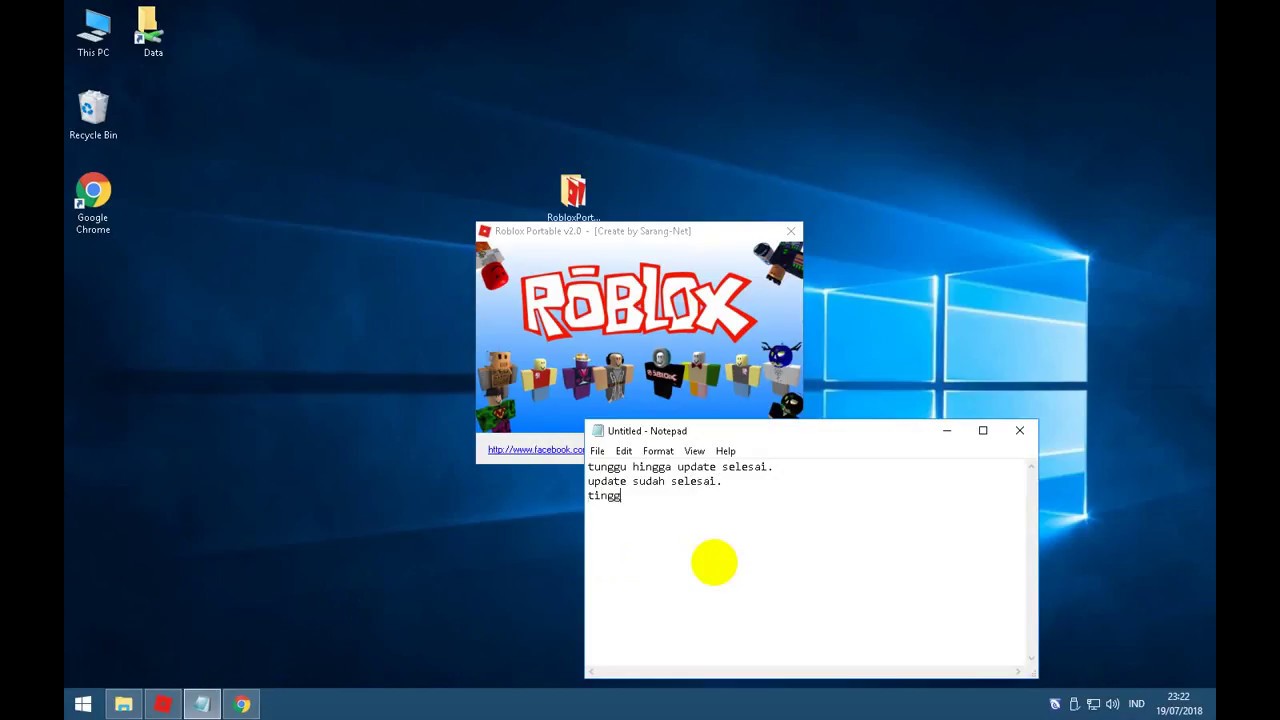Click the Roblox logo banner image
This screenshot has height=720, width=1280.
[x=639, y=336]
